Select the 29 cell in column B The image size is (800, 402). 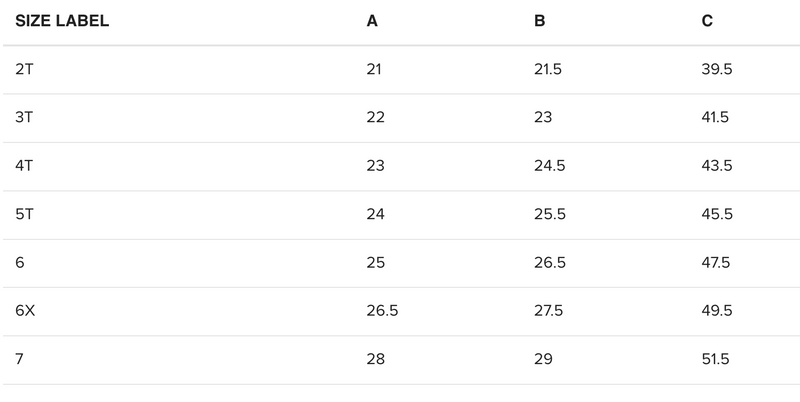tap(544, 359)
